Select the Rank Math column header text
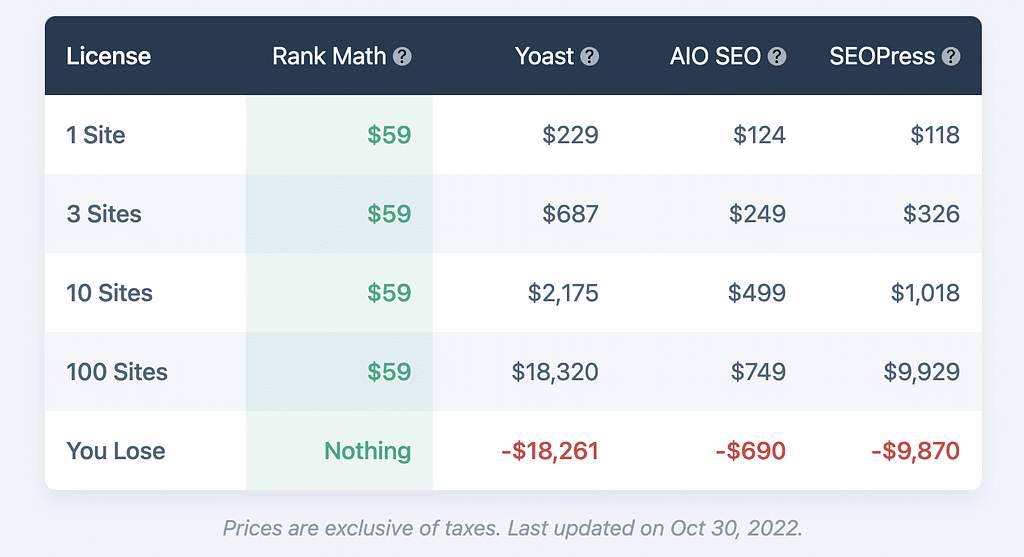Image resolution: width=1024 pixels, height=557 pixels. (329, 56)
